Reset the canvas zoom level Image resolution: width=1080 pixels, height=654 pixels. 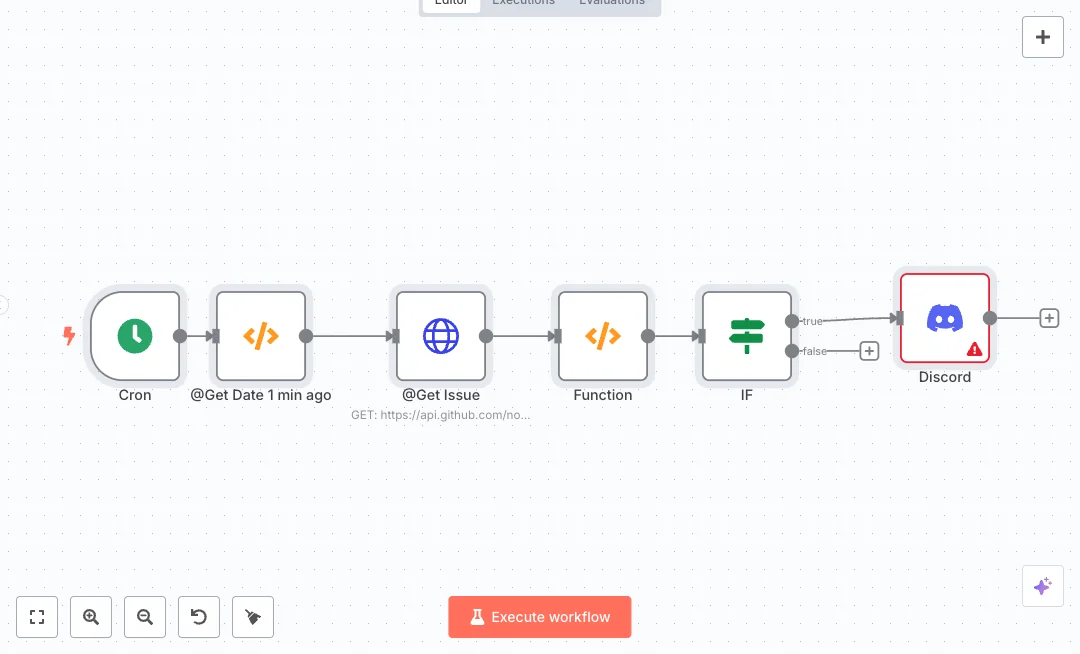point(199,617)
